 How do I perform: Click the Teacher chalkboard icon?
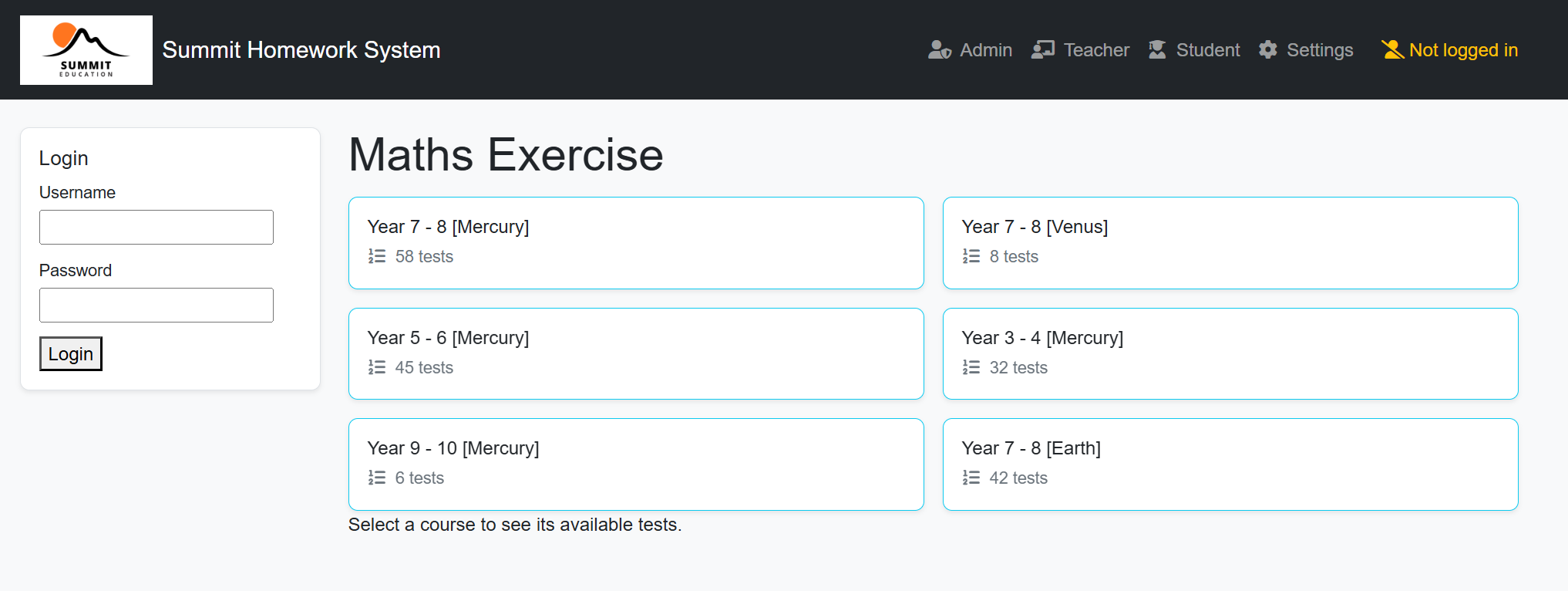[x=1043, y=50]
